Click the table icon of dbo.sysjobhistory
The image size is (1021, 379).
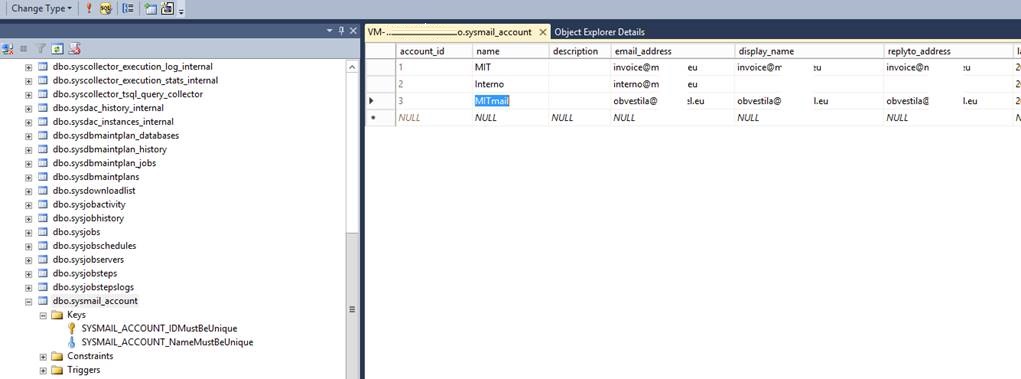pyautogui.click(x=43, y=218)
